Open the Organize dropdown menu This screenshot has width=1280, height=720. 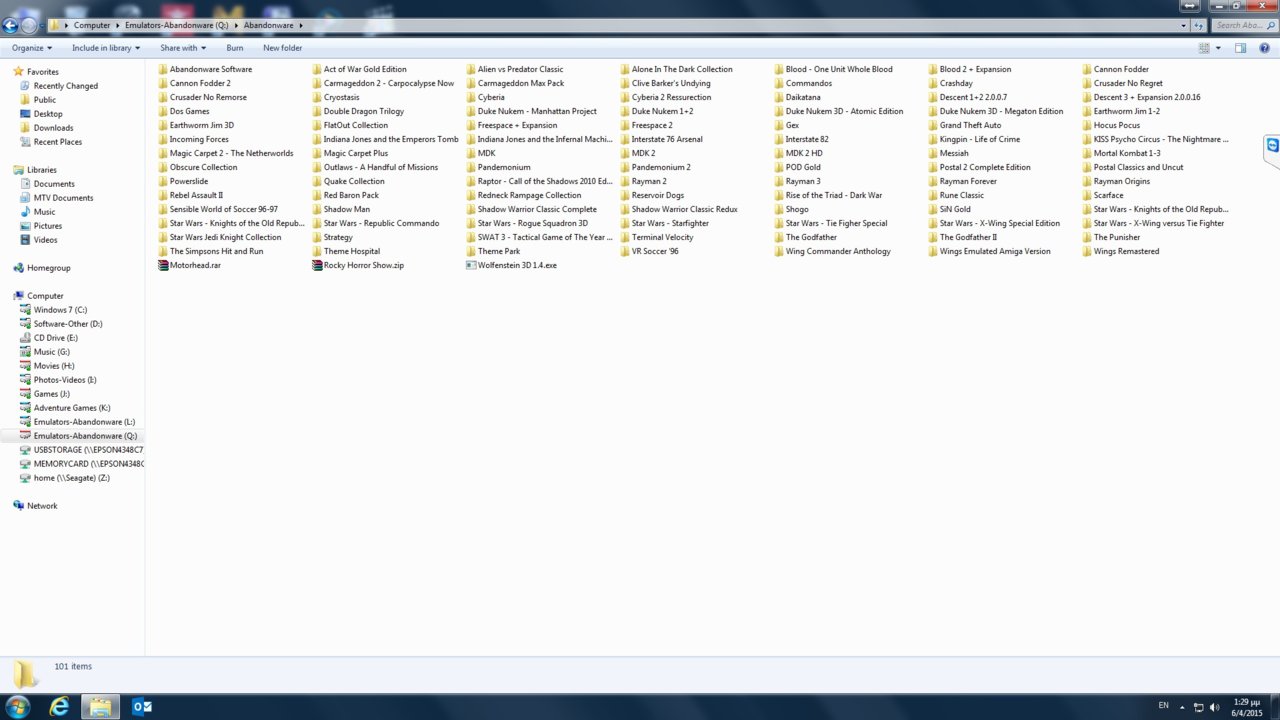pos(31,48)
